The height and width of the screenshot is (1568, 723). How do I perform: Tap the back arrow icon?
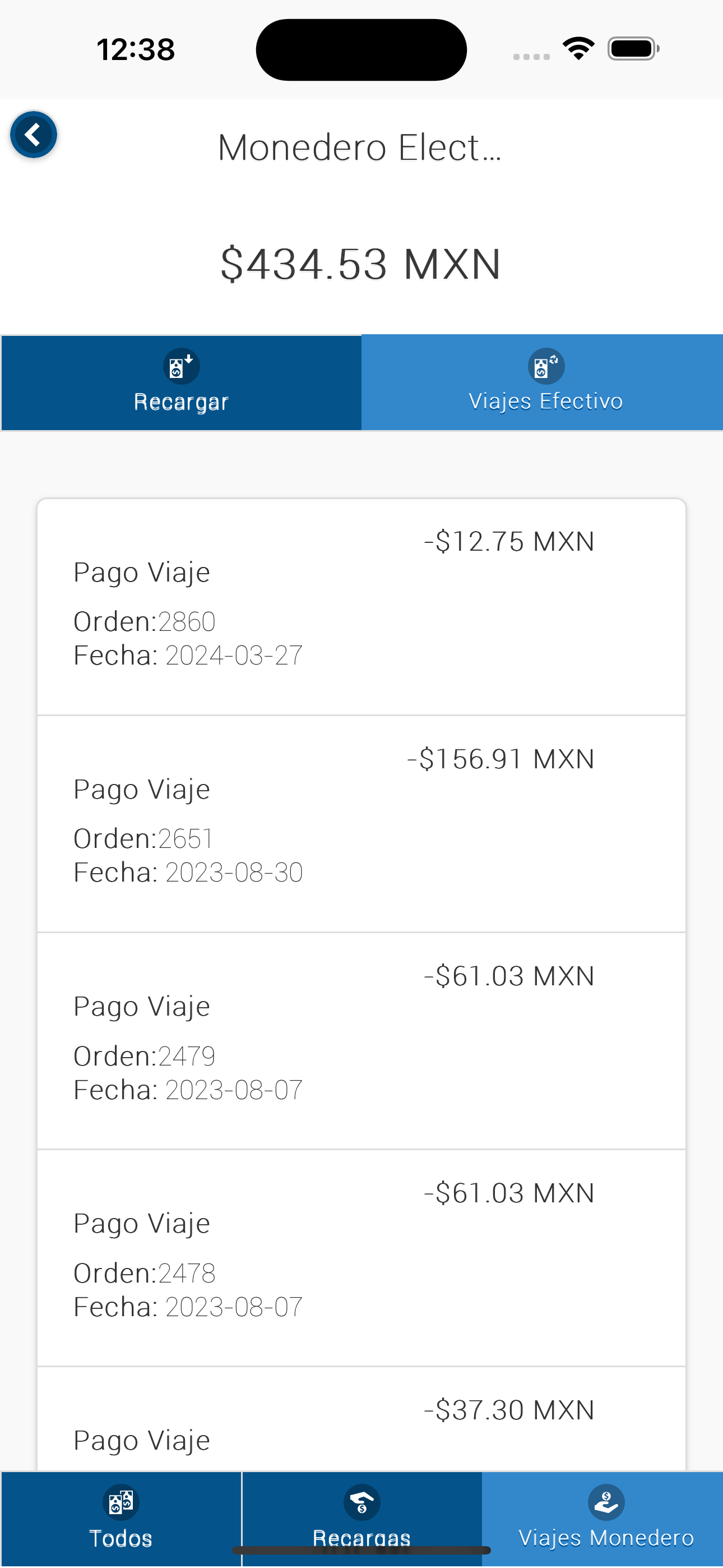coord(34,135)
